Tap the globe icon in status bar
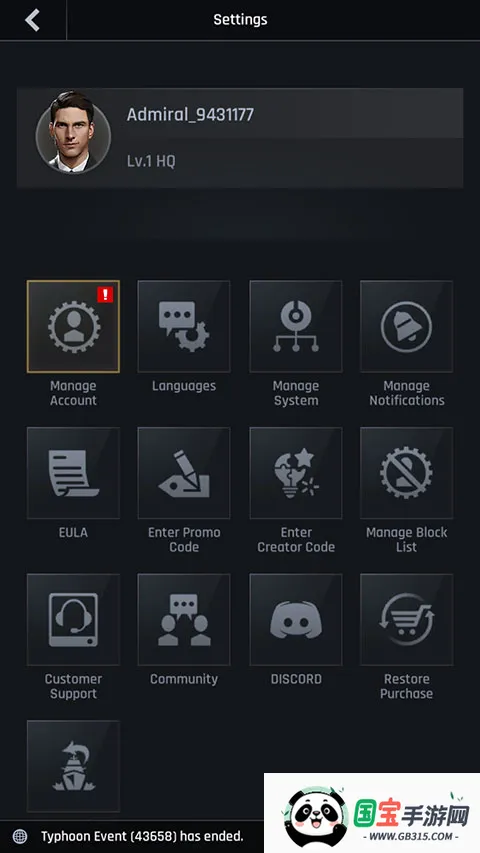This screenshot has height=853, width=480. click(20, 836)
